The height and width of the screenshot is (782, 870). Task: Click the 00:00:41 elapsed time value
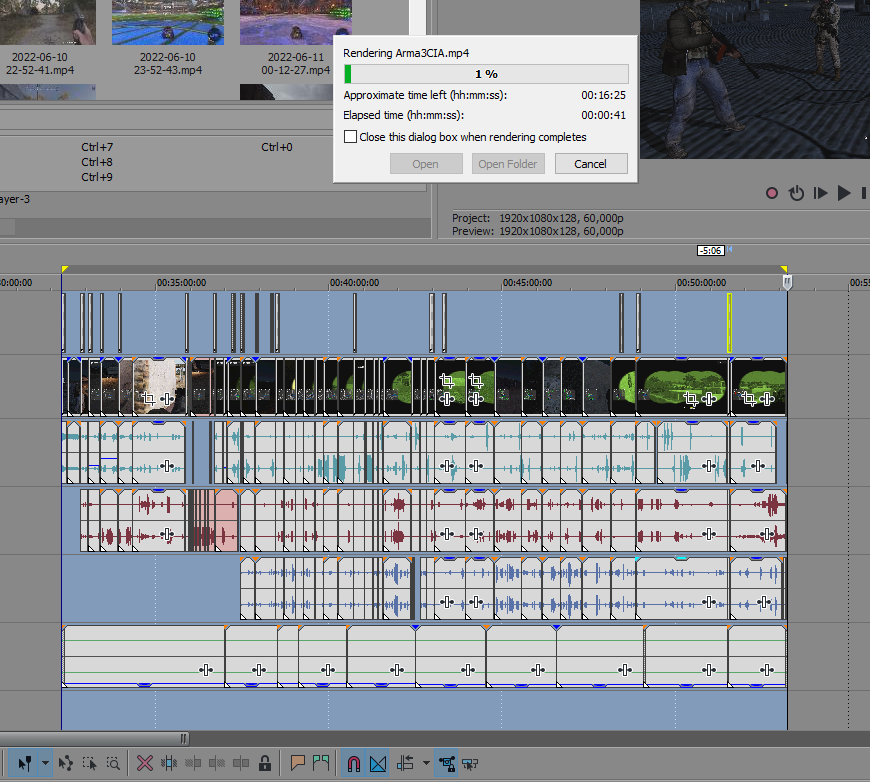(x=604, y=115)
